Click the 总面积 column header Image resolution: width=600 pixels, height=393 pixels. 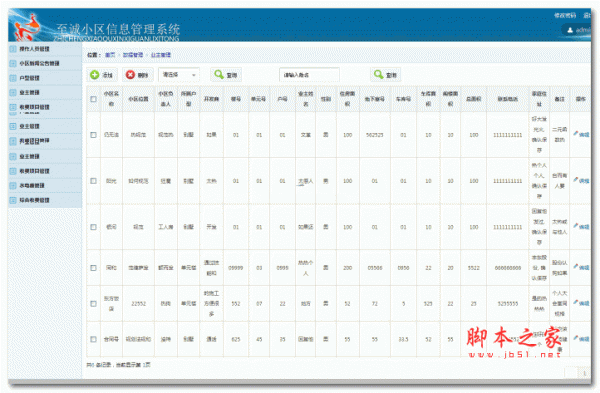pyautogui.click(x=474, y=99)
